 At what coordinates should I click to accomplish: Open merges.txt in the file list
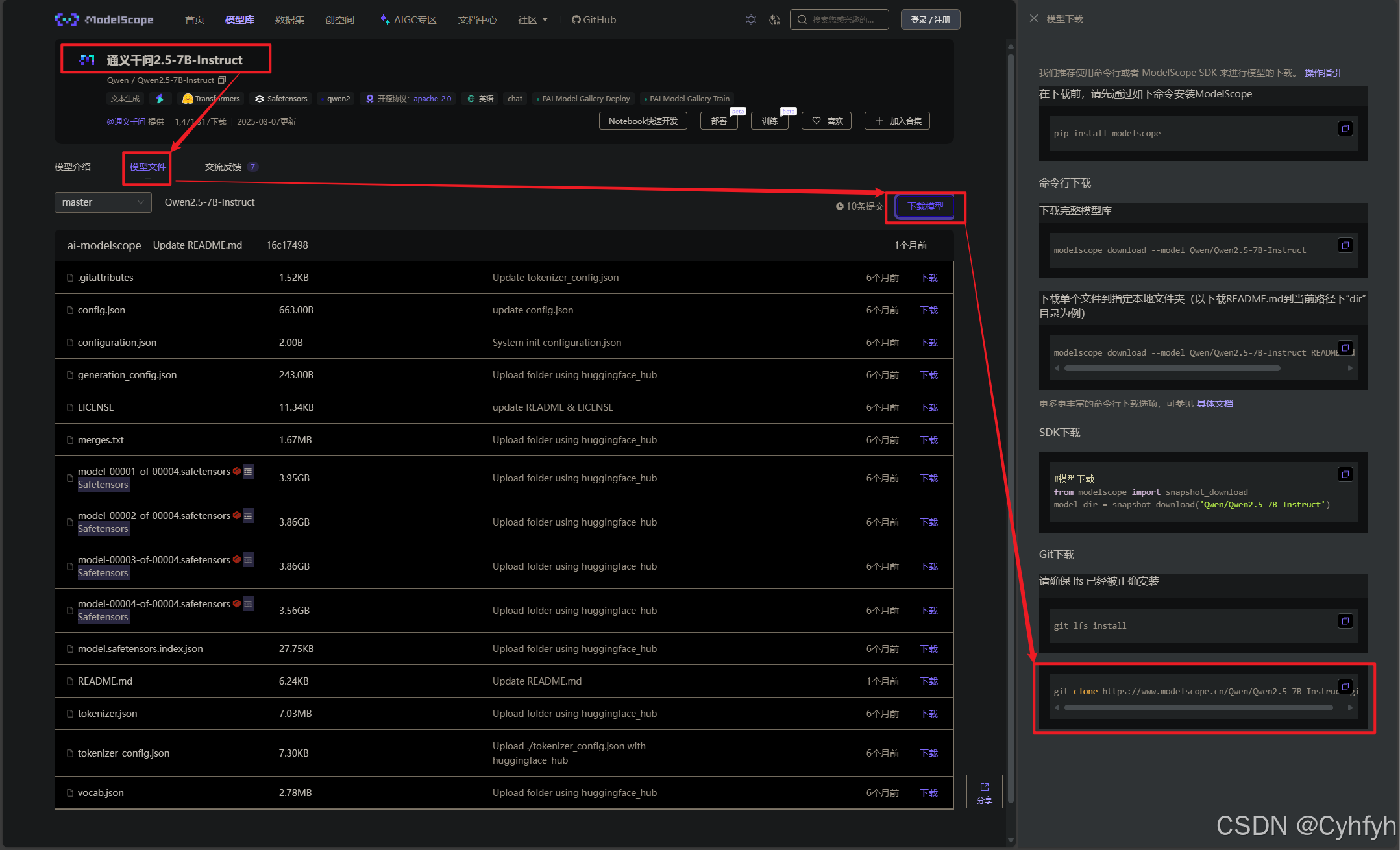click(x=101, y=440)
